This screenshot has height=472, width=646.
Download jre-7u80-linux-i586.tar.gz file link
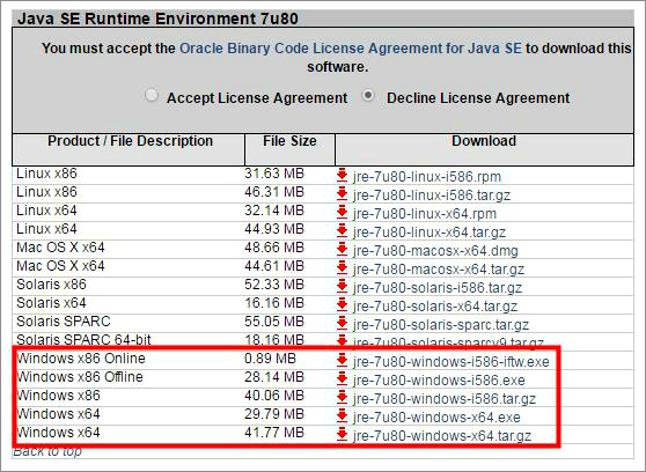tap(431, 195)
